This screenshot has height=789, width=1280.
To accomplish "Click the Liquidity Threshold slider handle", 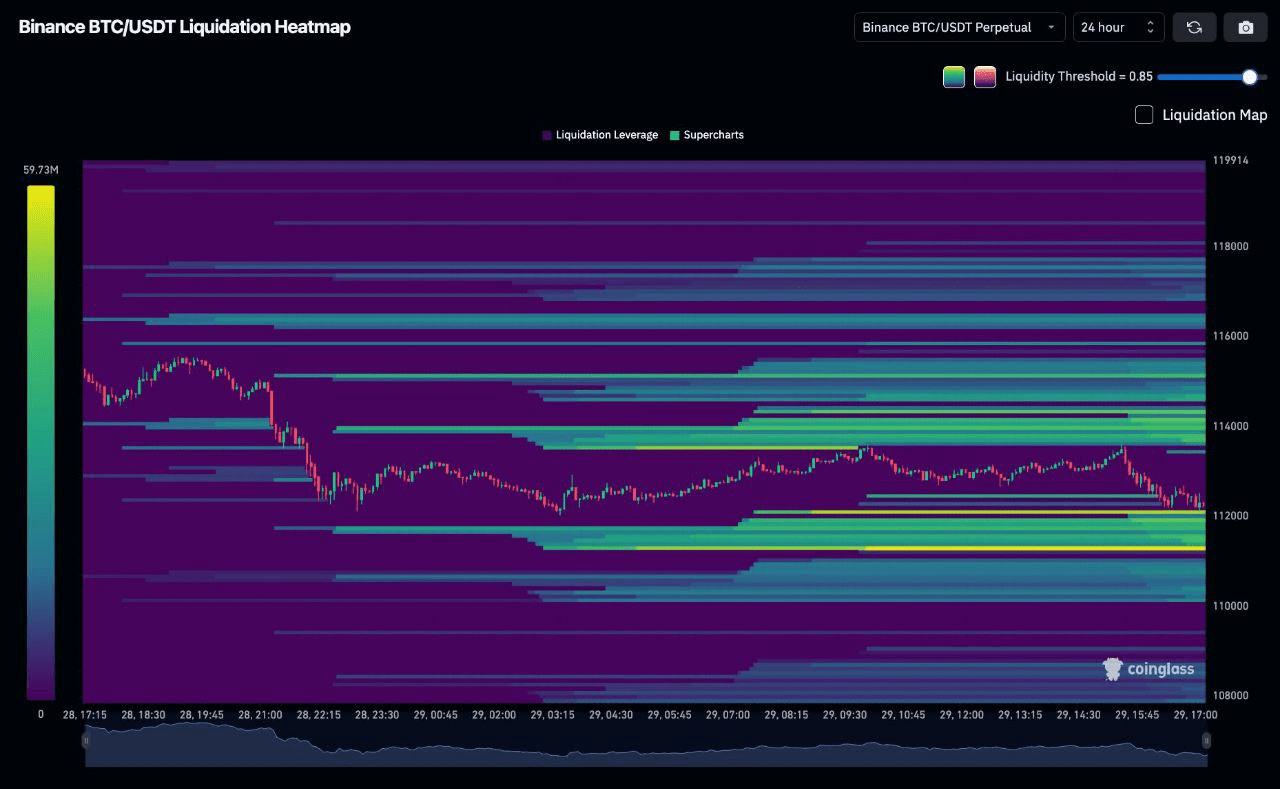I will pos(1249,77).
